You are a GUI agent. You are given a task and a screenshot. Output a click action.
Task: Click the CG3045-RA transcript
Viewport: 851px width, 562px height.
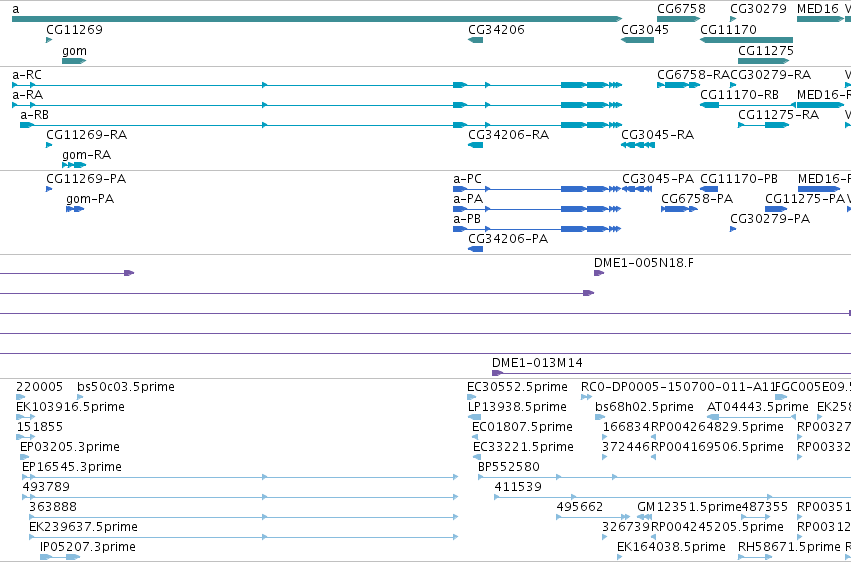tap(657, 135)
